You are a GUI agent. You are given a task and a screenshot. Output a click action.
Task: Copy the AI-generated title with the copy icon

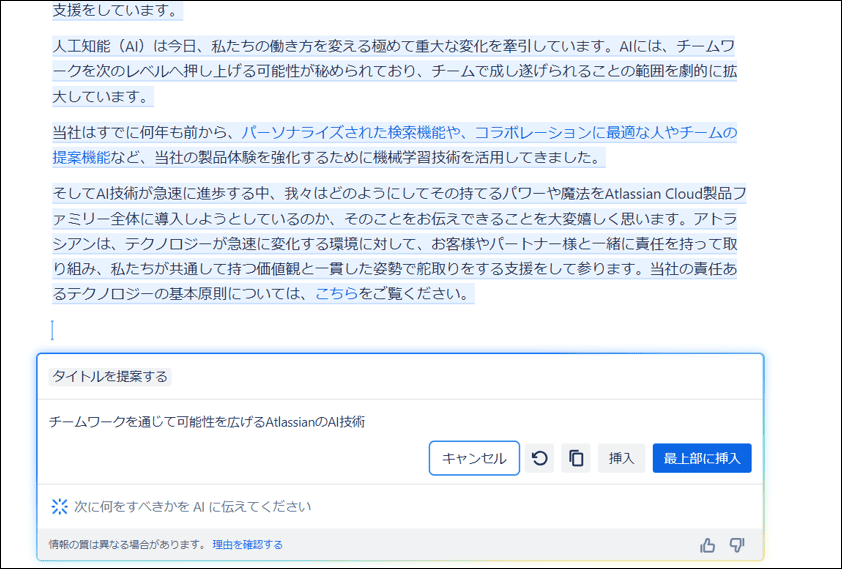(576, 458)
